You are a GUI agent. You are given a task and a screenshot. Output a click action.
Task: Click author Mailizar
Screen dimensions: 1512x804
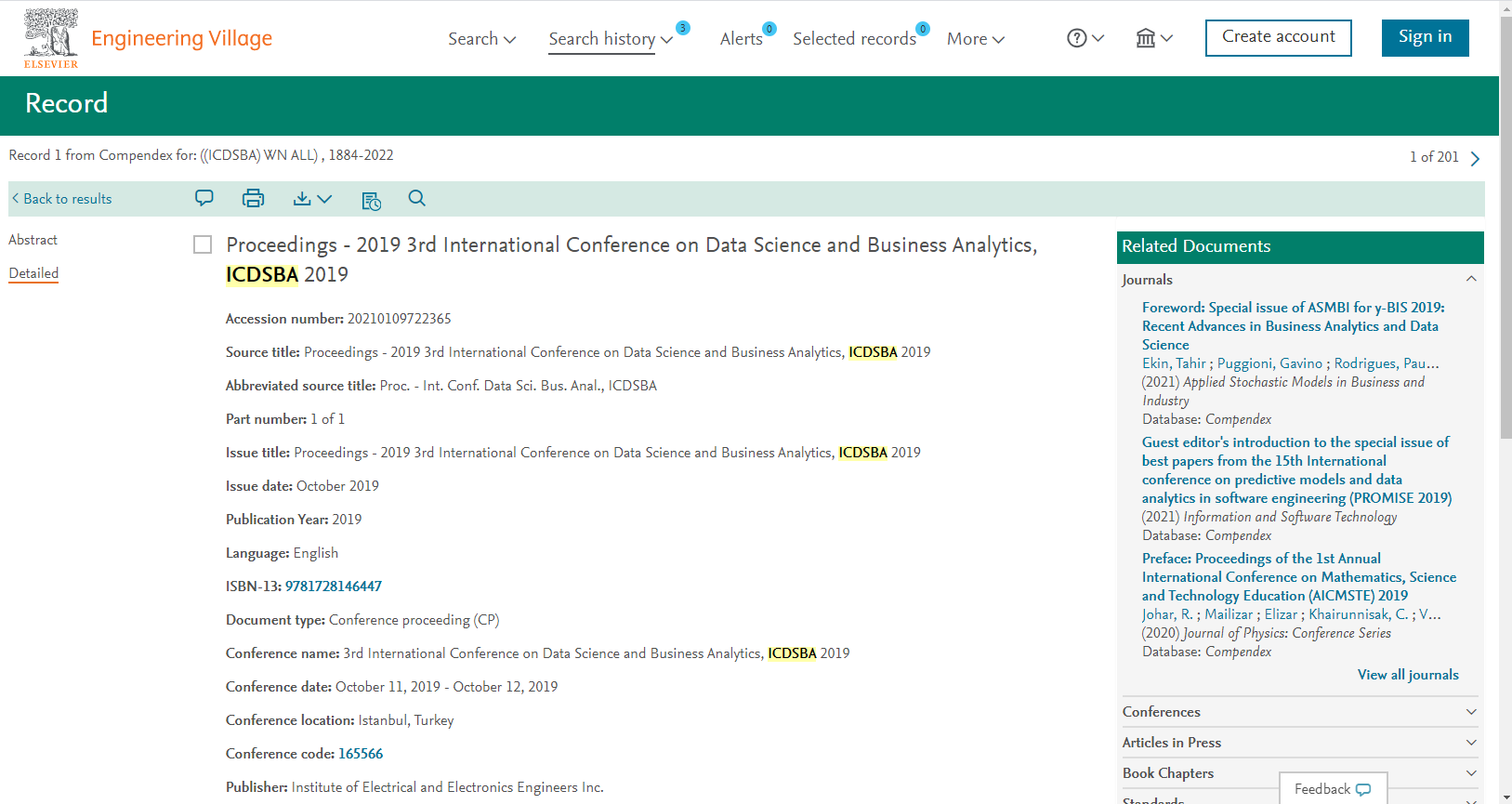pos(1229,614)
